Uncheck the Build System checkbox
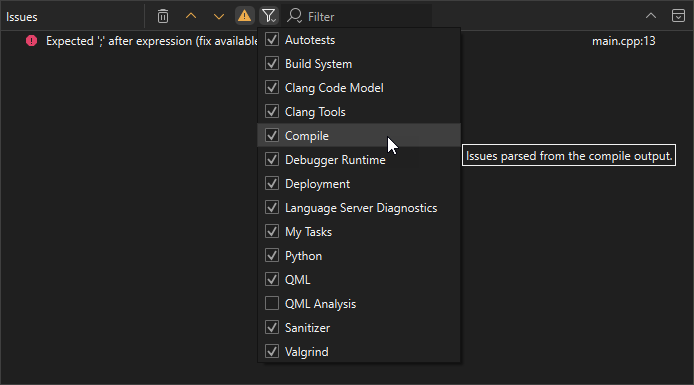 (272, 63)
